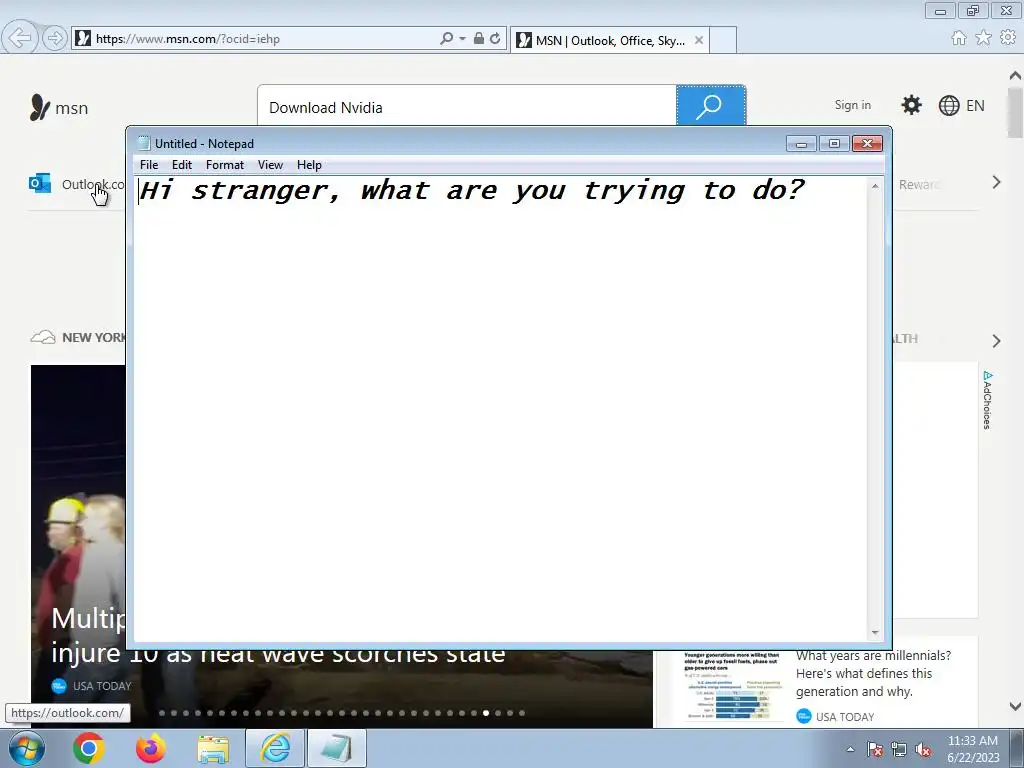This screenshot has width=1024, height=768.
Task: Click the Action Center flag icon
Action: click(874, 749)
